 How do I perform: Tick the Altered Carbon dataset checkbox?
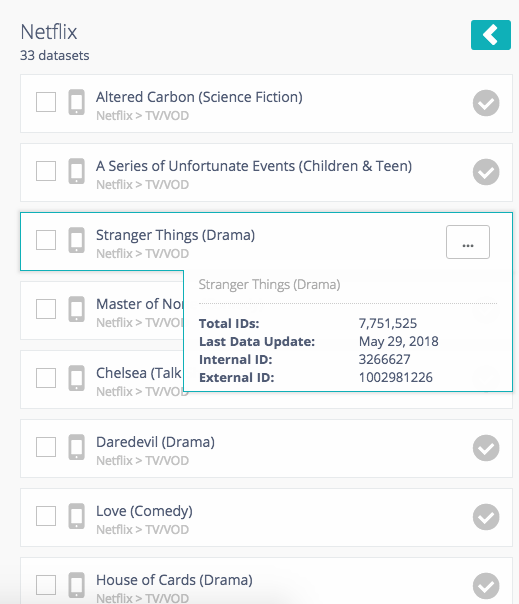click(x=46, y=102)
